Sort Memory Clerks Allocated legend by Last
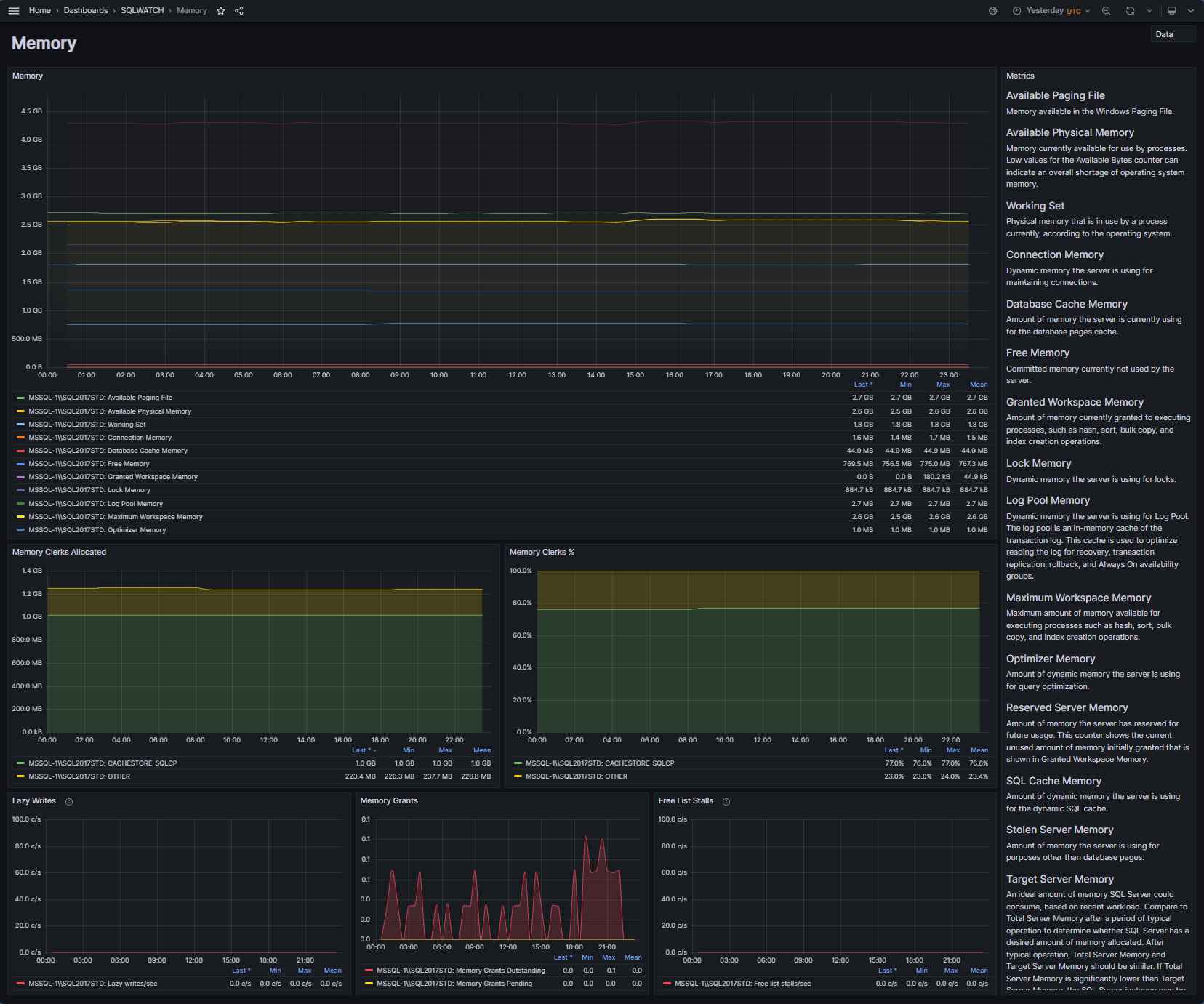Image resolution: width=1204 pixels, height=1004 pixels. 364,750
